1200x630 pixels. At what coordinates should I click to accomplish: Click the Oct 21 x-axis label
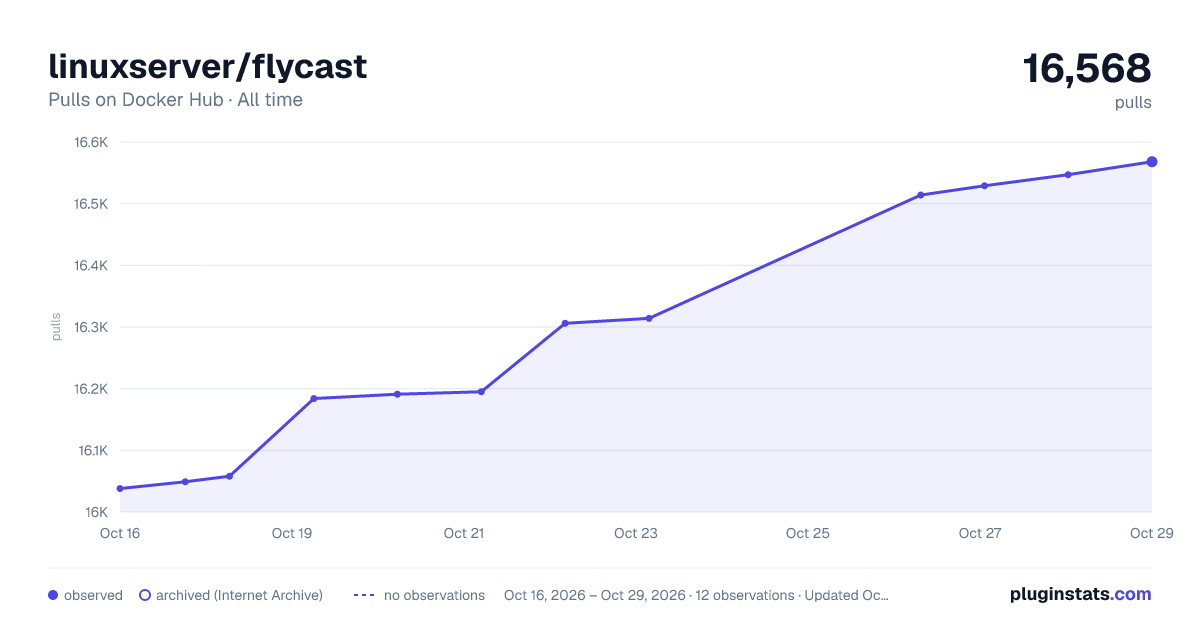pyautogui.click(x=464, y=533)
